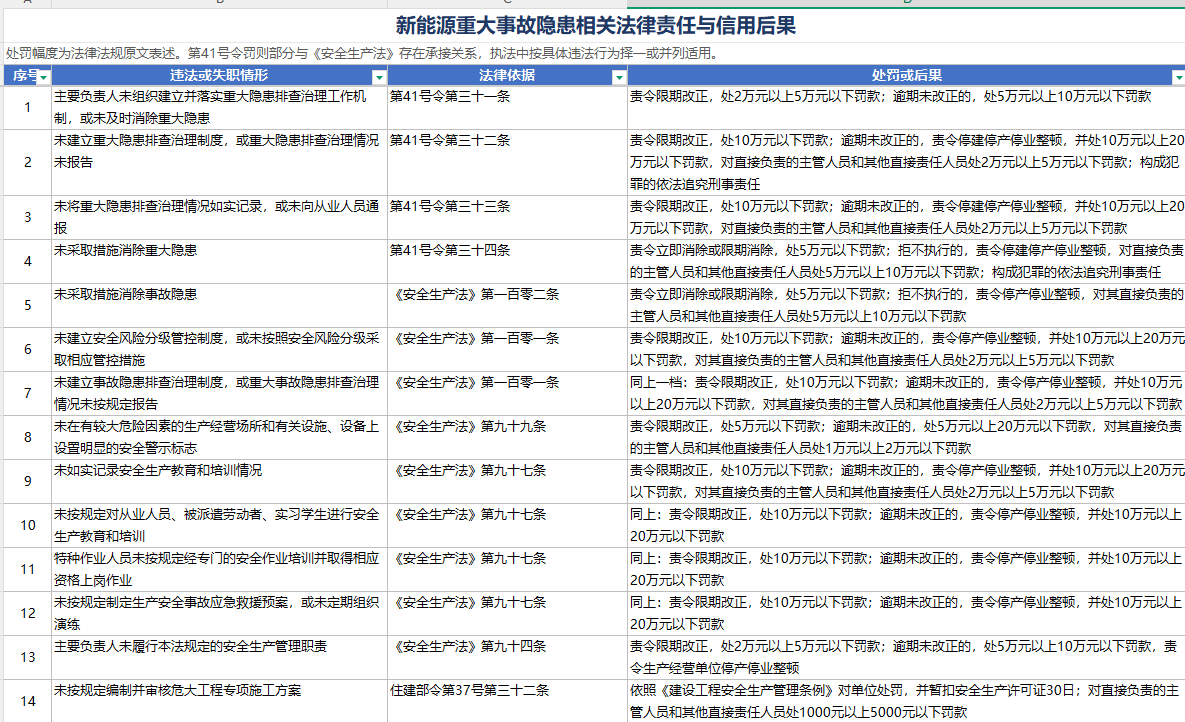Open the 处罚或后果 column filter dropdown
Screen dimensions: 1185x722
coord(1178,77)
